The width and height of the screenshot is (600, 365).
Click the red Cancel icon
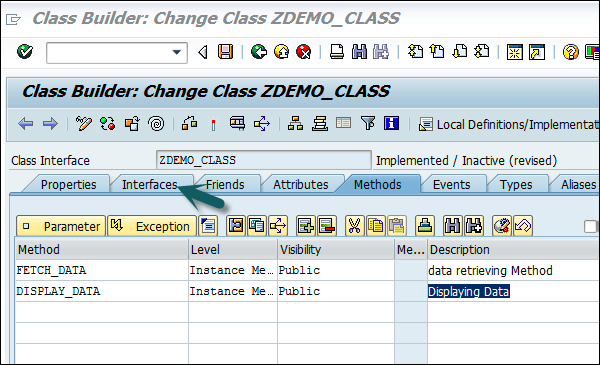pyautogui.click(x=304, y=52)
